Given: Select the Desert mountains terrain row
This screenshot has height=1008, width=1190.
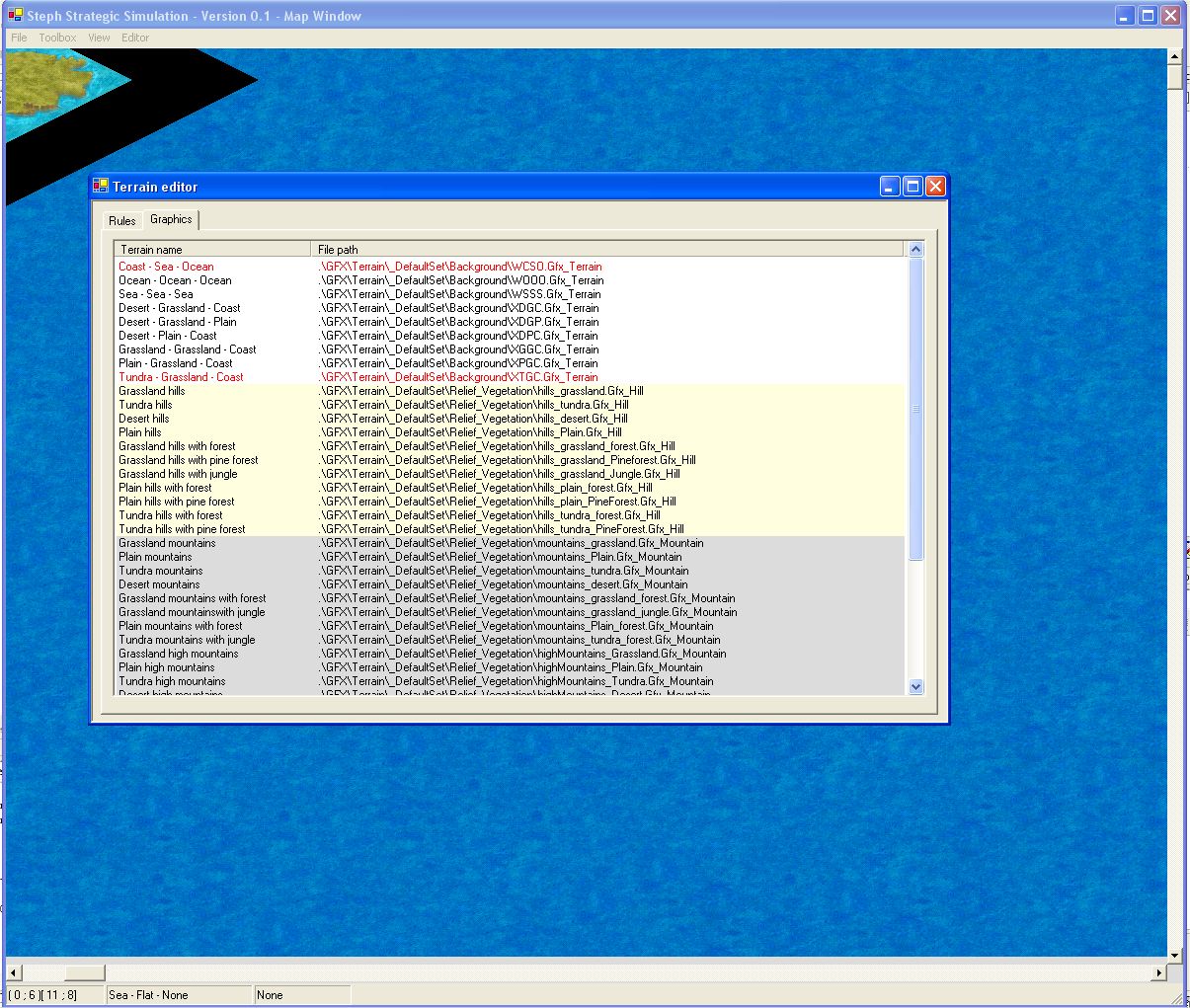Looking at the screenshot, I should [x=159, y=584].
